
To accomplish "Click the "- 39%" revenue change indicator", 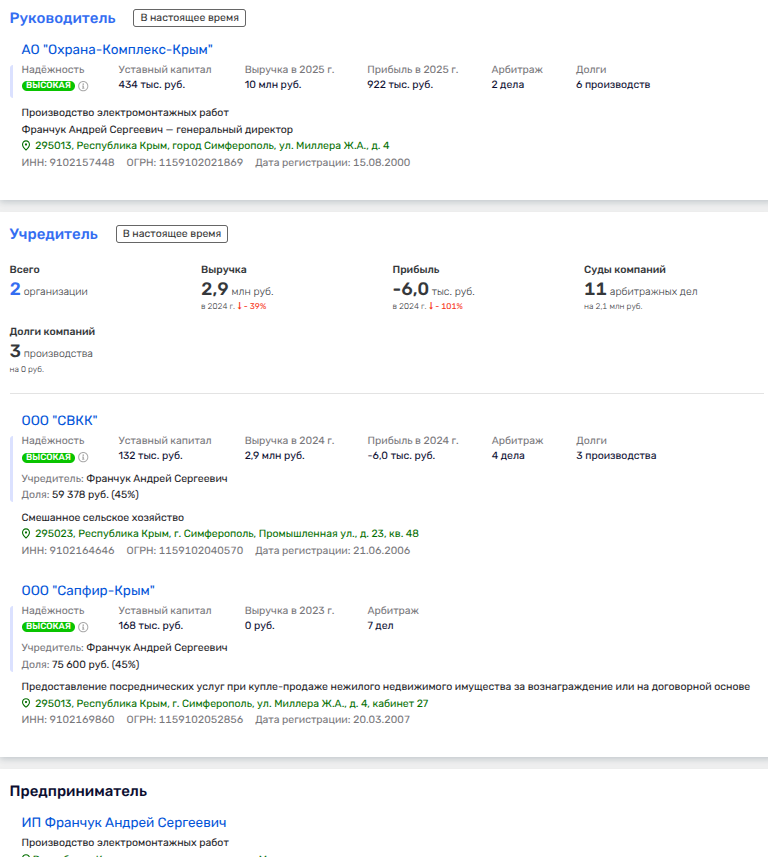I will click(251, 307).
